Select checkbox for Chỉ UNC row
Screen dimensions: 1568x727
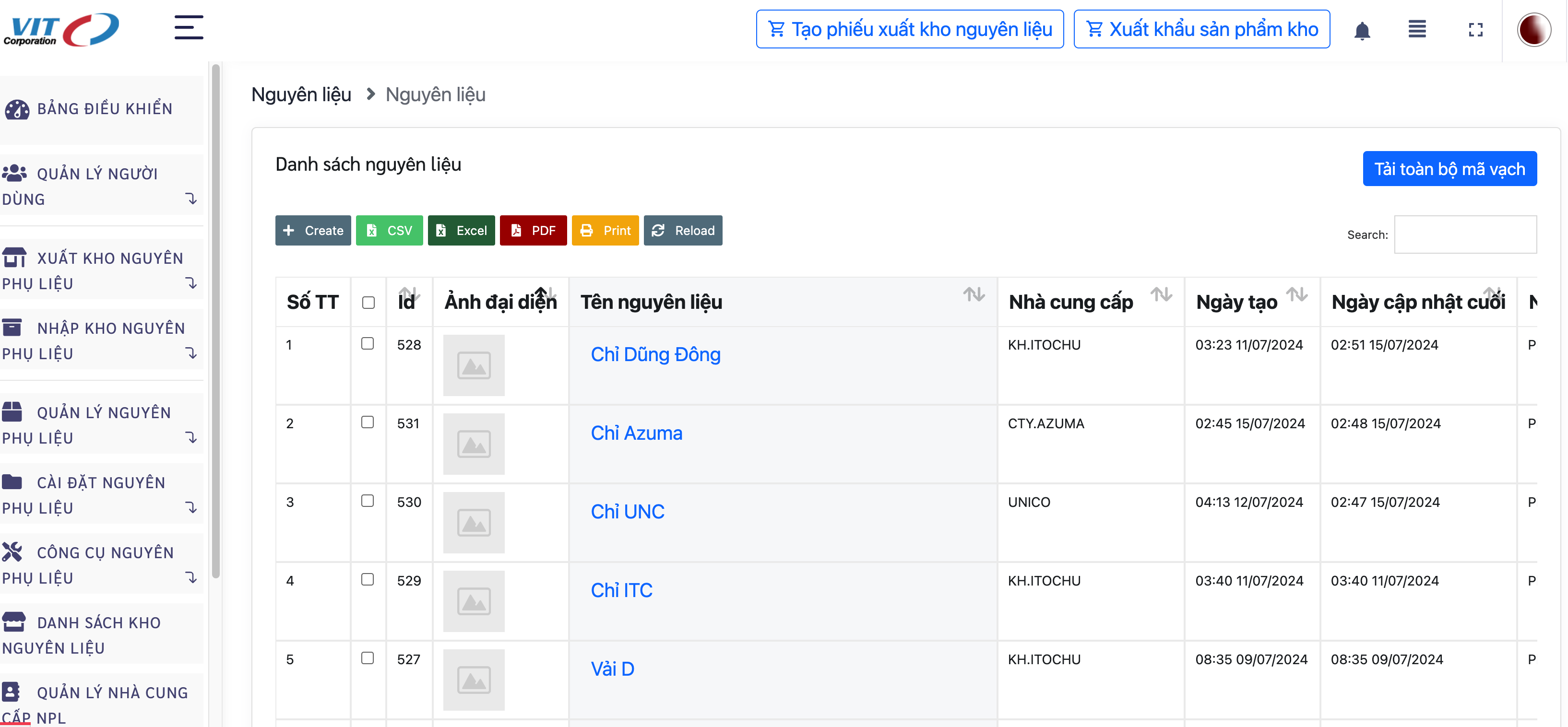click(x=368, y=501)
